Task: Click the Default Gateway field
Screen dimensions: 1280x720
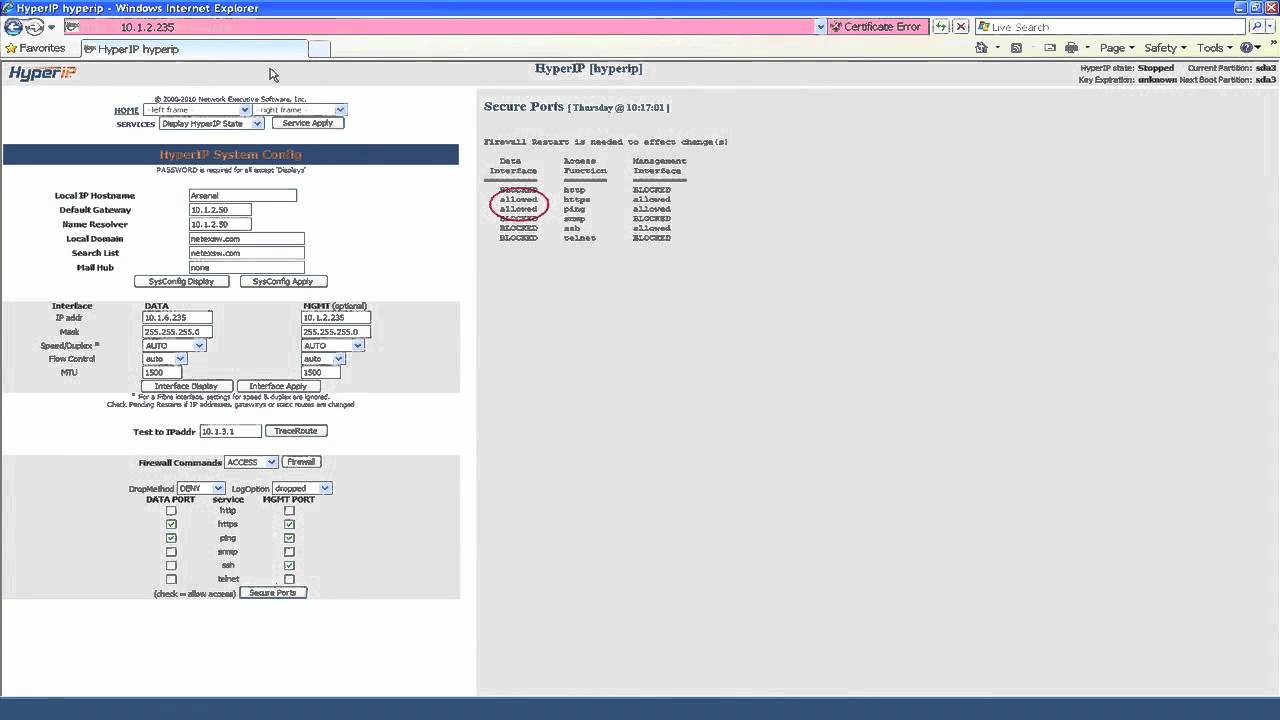Action: [220, 210]
